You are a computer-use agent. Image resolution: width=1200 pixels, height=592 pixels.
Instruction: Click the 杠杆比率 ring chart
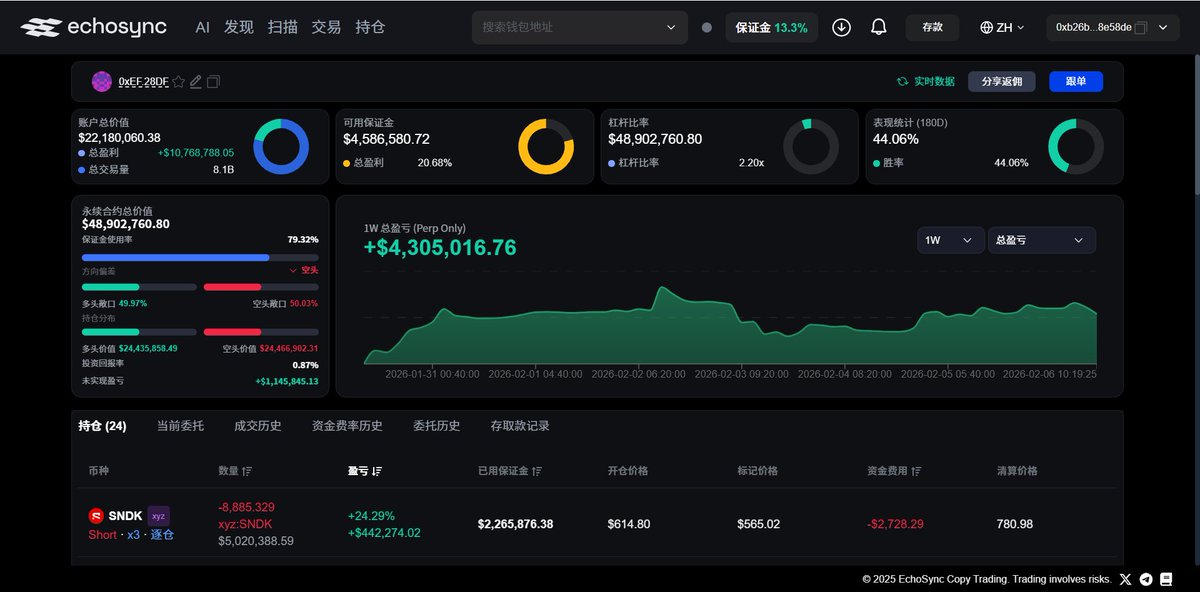tap(811, 147)
